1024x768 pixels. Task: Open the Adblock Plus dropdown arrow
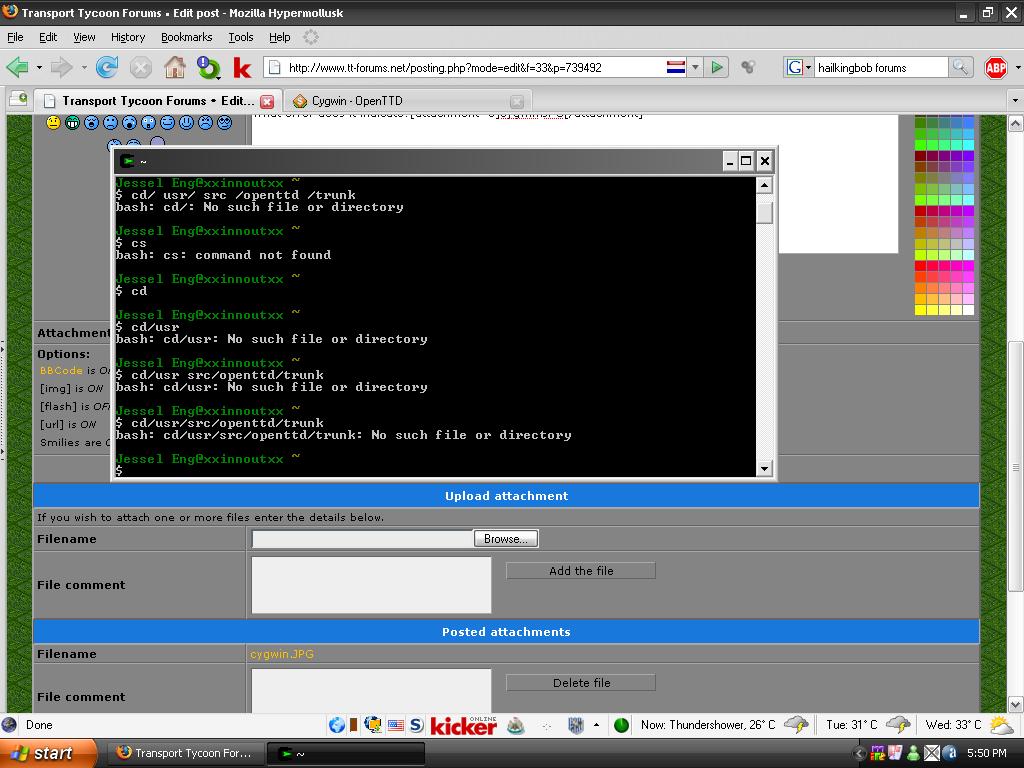pyautogui.click(x=1017, y=67)
